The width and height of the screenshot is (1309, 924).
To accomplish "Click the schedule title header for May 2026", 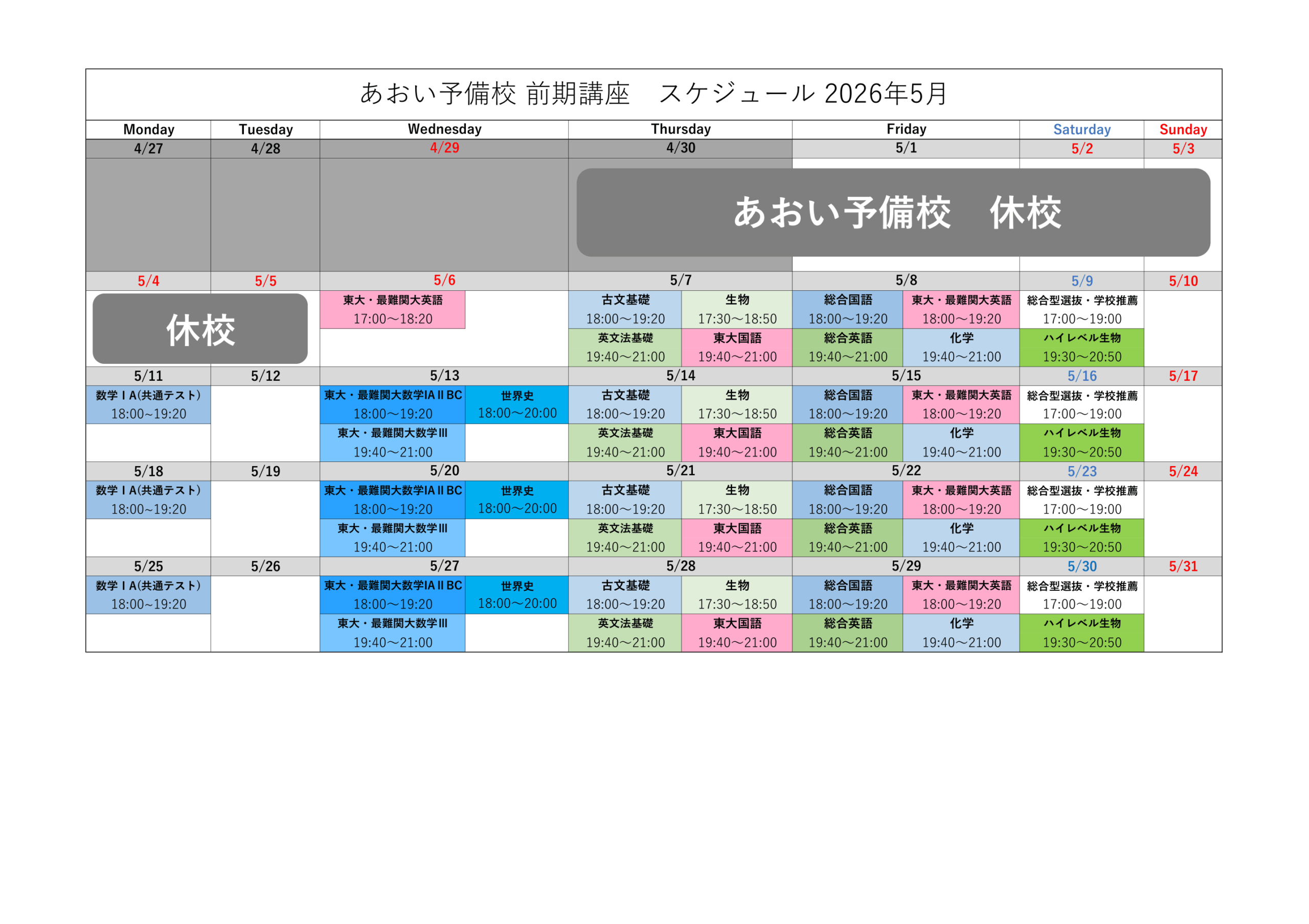I will (653, 94).
